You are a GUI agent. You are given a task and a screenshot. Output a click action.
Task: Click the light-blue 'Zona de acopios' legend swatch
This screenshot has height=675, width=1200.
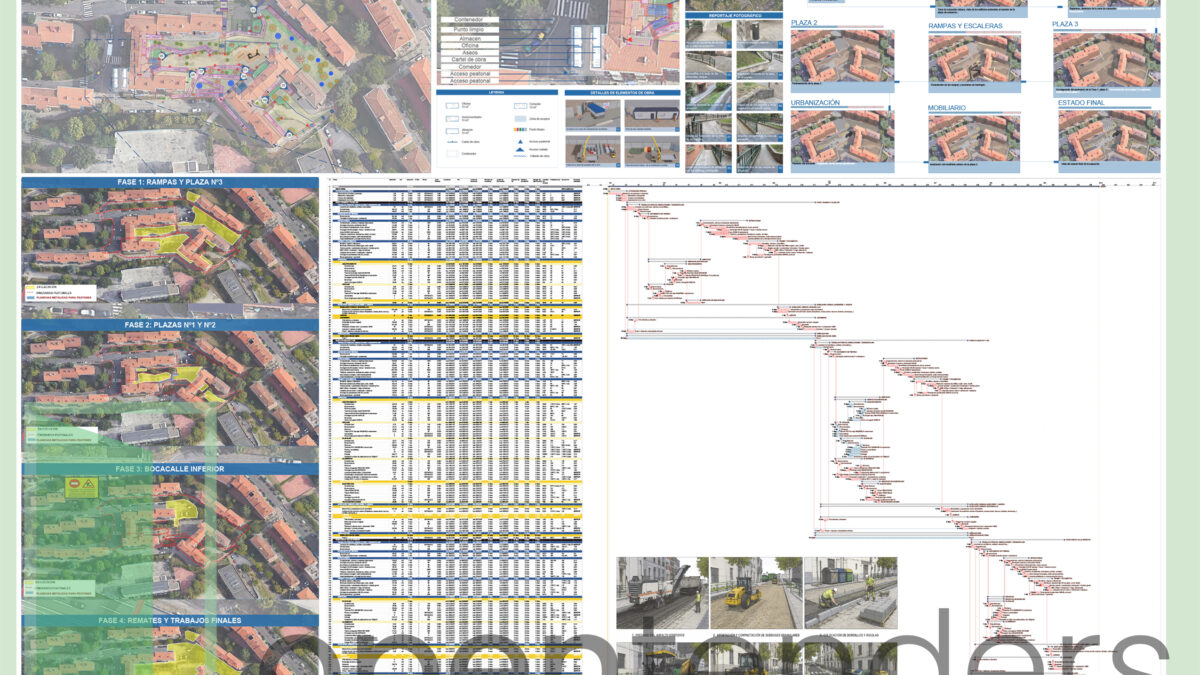pos(520,117)
